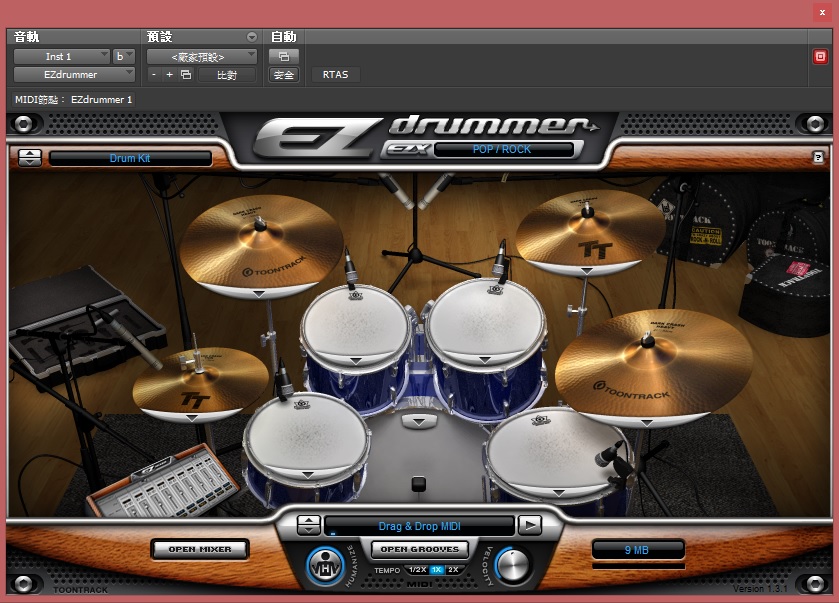Select next preset with the plus button
This screenshot has width=839, height=603.
point(169,74)
